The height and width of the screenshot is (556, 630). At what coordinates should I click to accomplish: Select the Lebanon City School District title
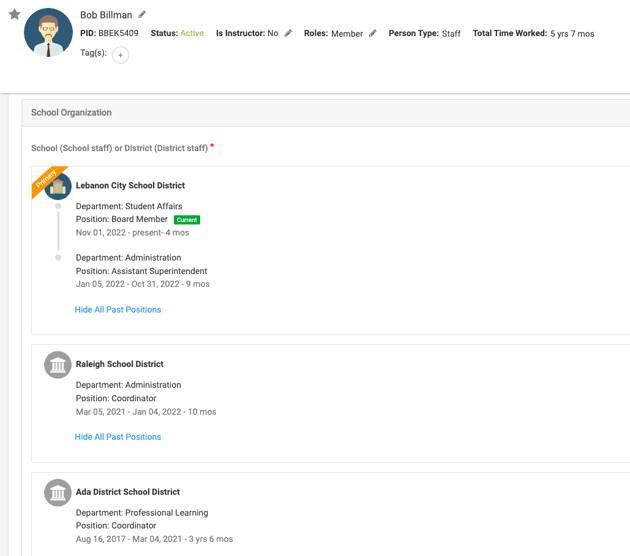[x=130, y=186]
